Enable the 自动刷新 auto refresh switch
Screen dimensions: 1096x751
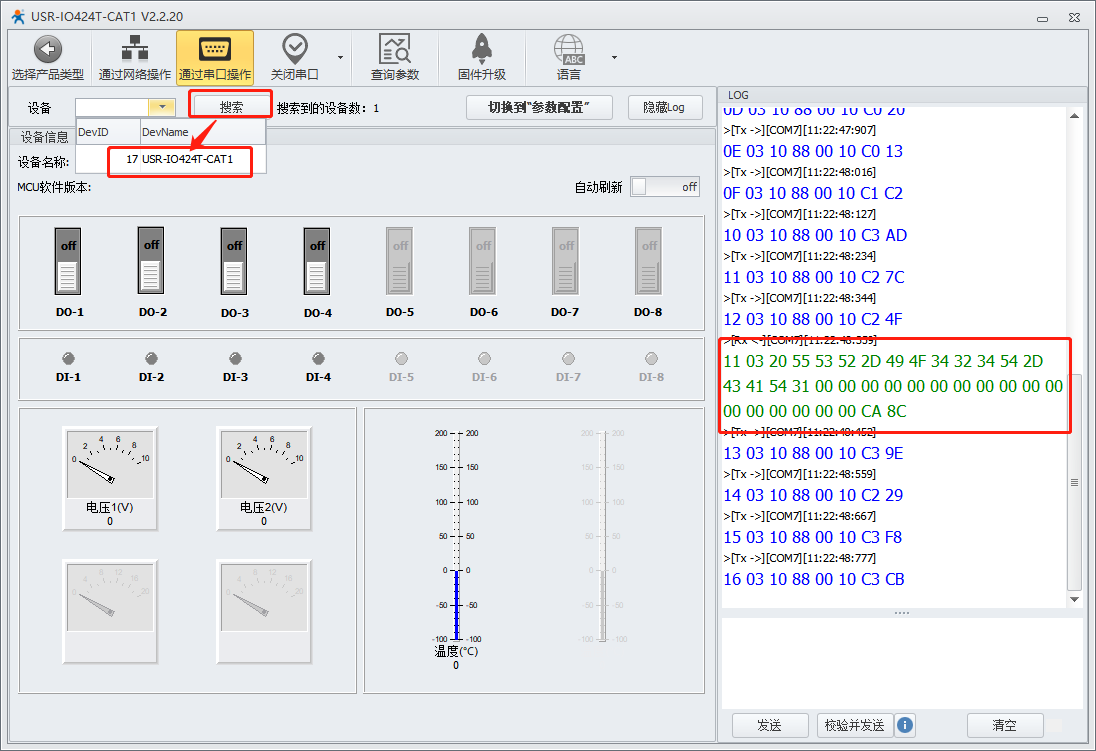pyautogui.click(x=665, y=187)
